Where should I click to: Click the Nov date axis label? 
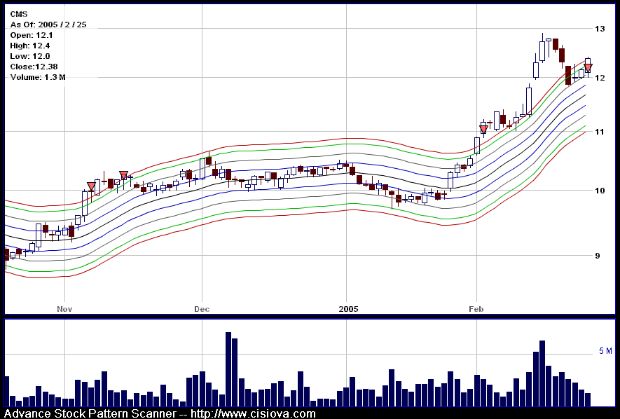coord(64,309)
